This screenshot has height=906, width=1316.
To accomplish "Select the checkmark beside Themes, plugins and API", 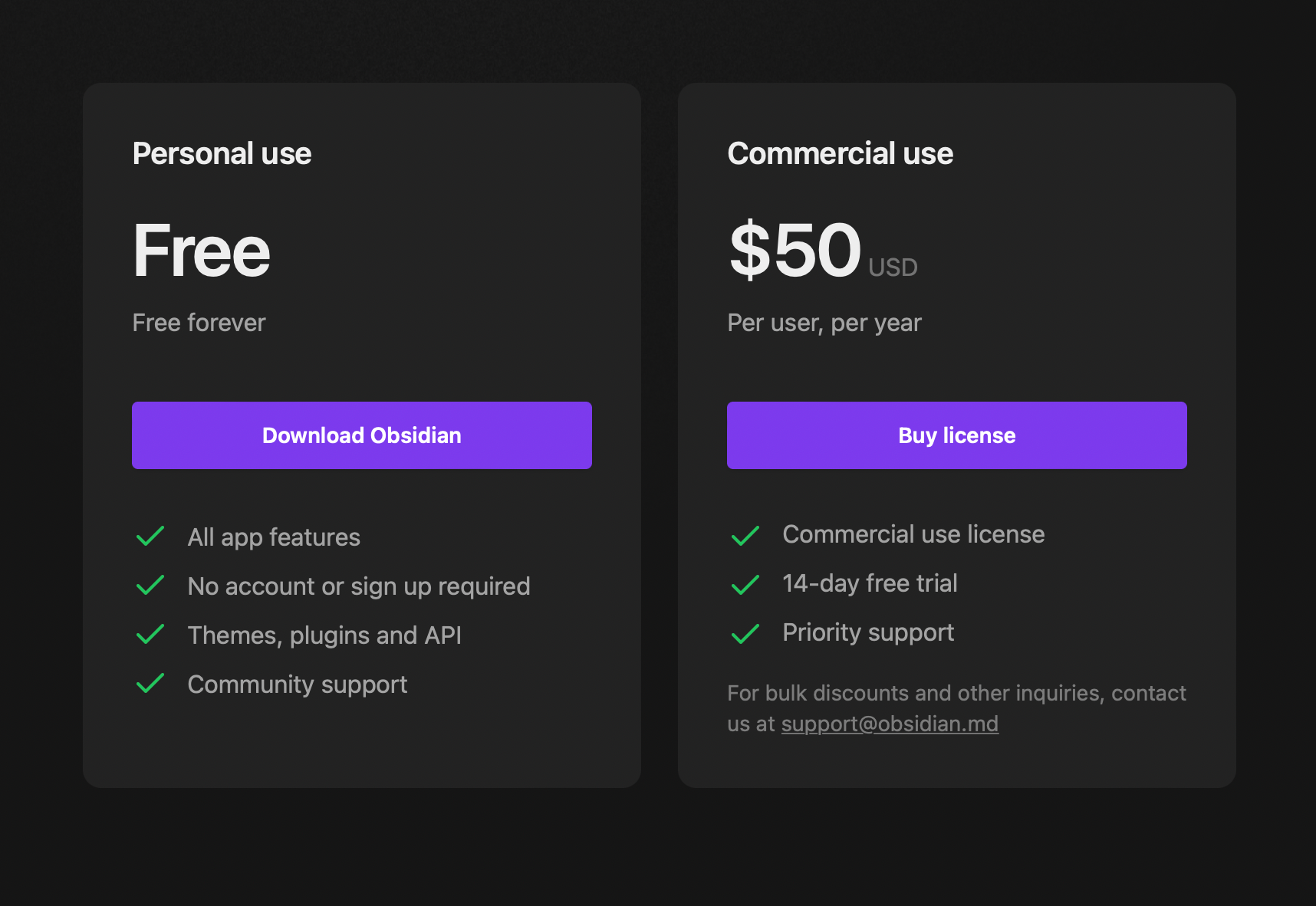I will (150, 635).
